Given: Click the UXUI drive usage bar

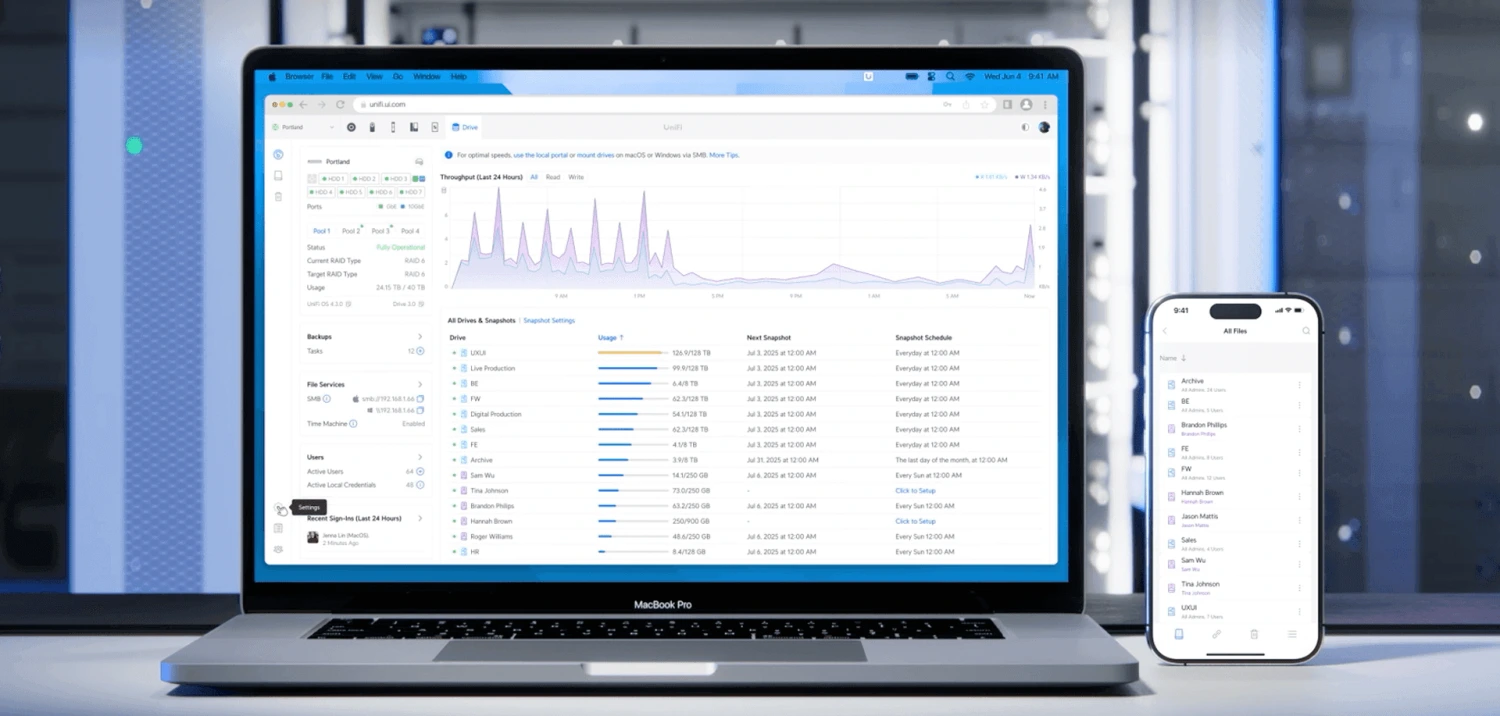Looking at the screenshot, I should pyautogui.click(x=631, y=353).
